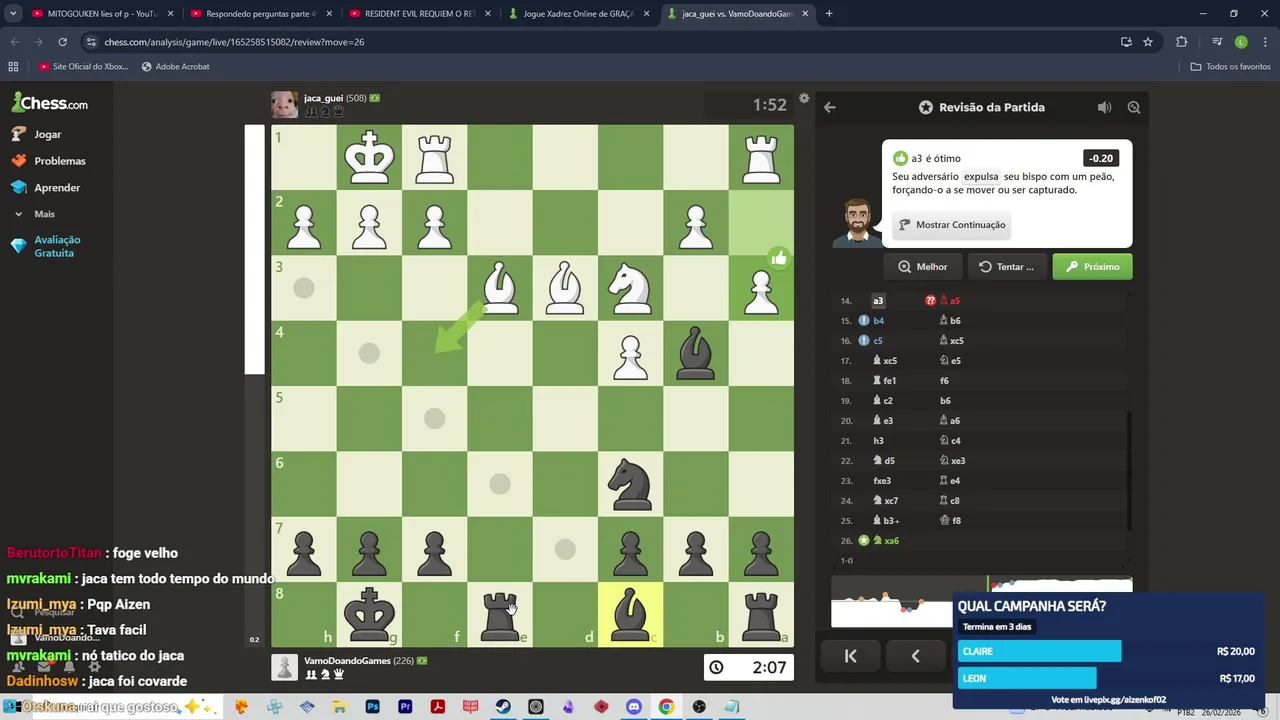This screenshot has height=720, width=1280.
Task: Toggle the coach voice sound
Action: coord(1104,107)
